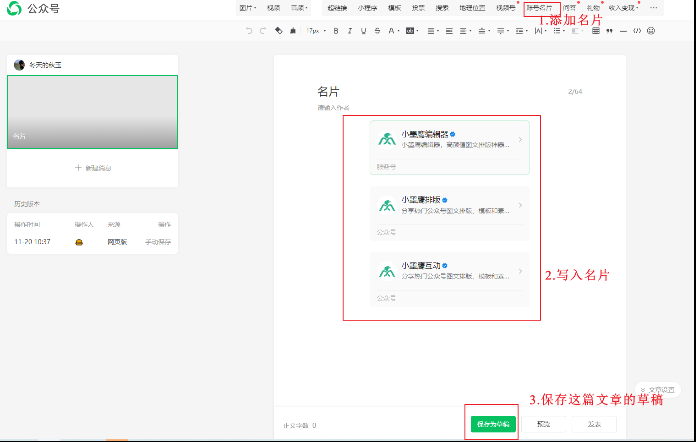Image resolution: width=696 pixels, height=442 pixels.
Task: Open the three-dot more menu
Action: (653, 8)
